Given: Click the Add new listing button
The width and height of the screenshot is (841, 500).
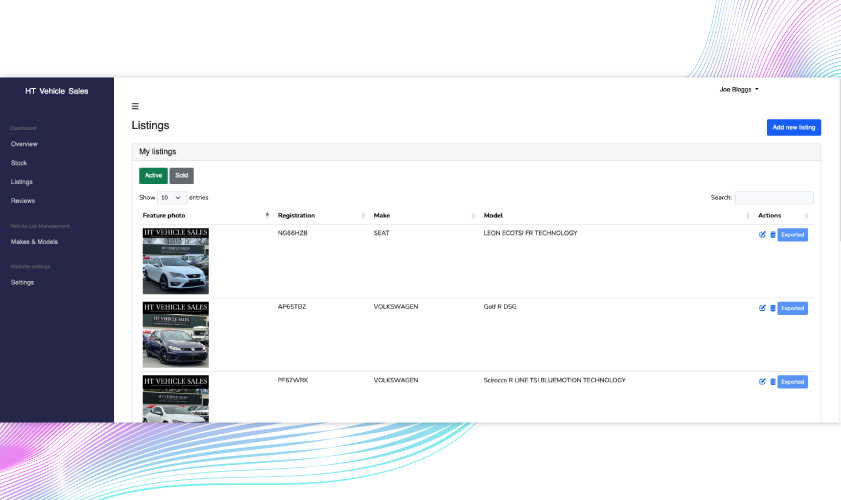Looking at the screenshot, I should coord(794,127).
